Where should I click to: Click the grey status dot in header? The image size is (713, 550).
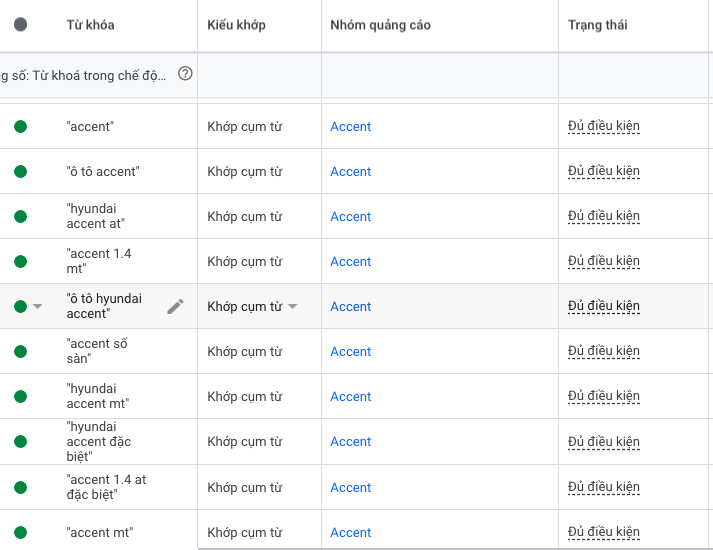click(x=21, y=25)
